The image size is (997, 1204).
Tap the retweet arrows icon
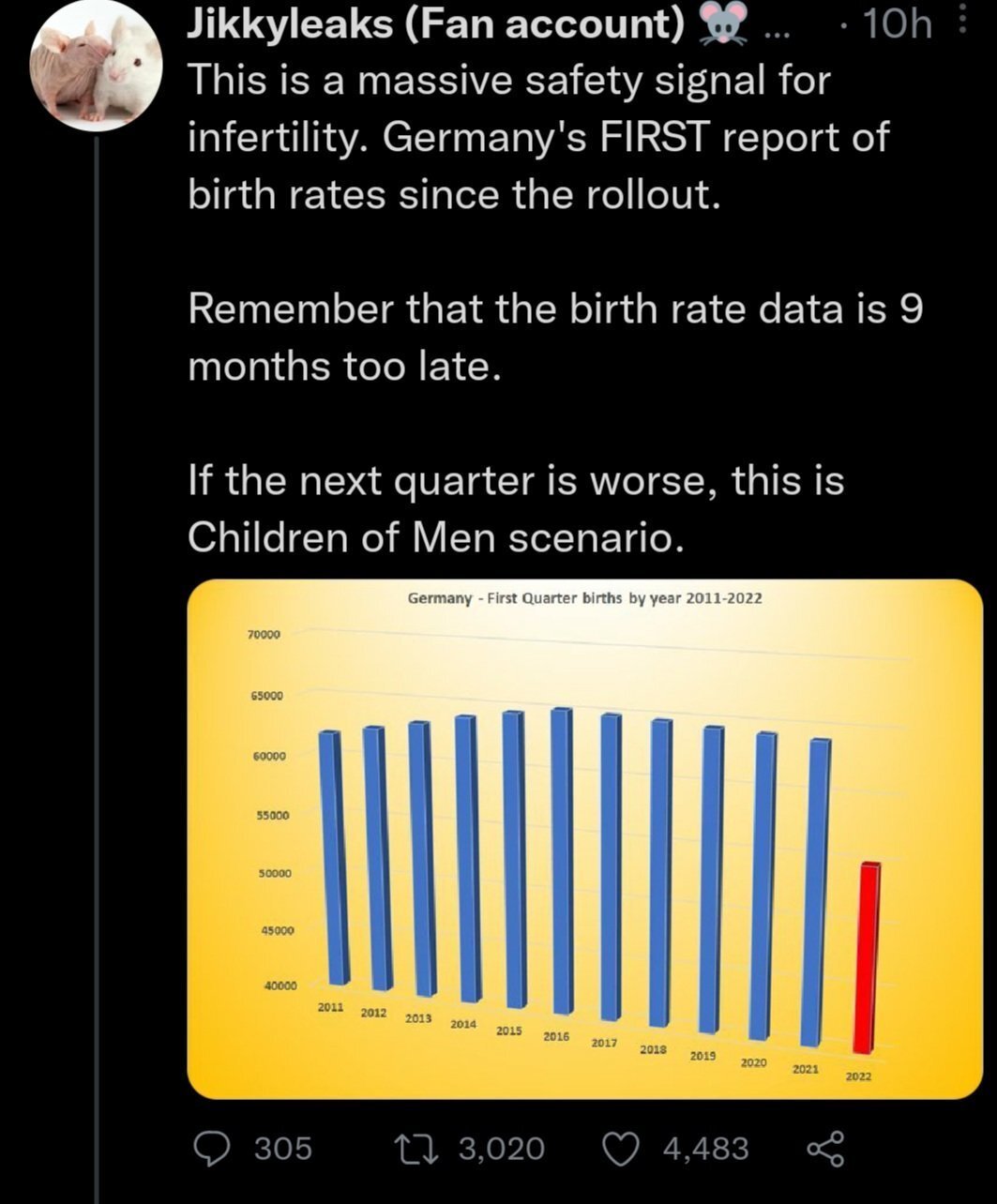pos(416,1149)
